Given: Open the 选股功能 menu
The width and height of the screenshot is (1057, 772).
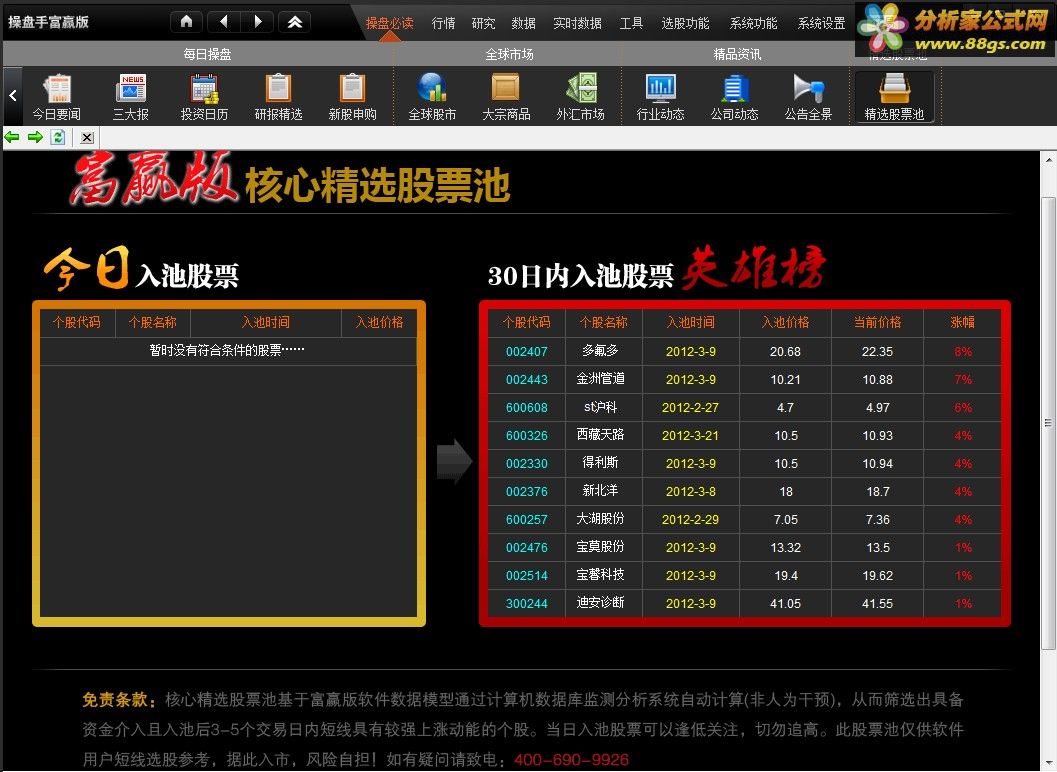Looking at the screenshot, I should click(x=685, y=23).
